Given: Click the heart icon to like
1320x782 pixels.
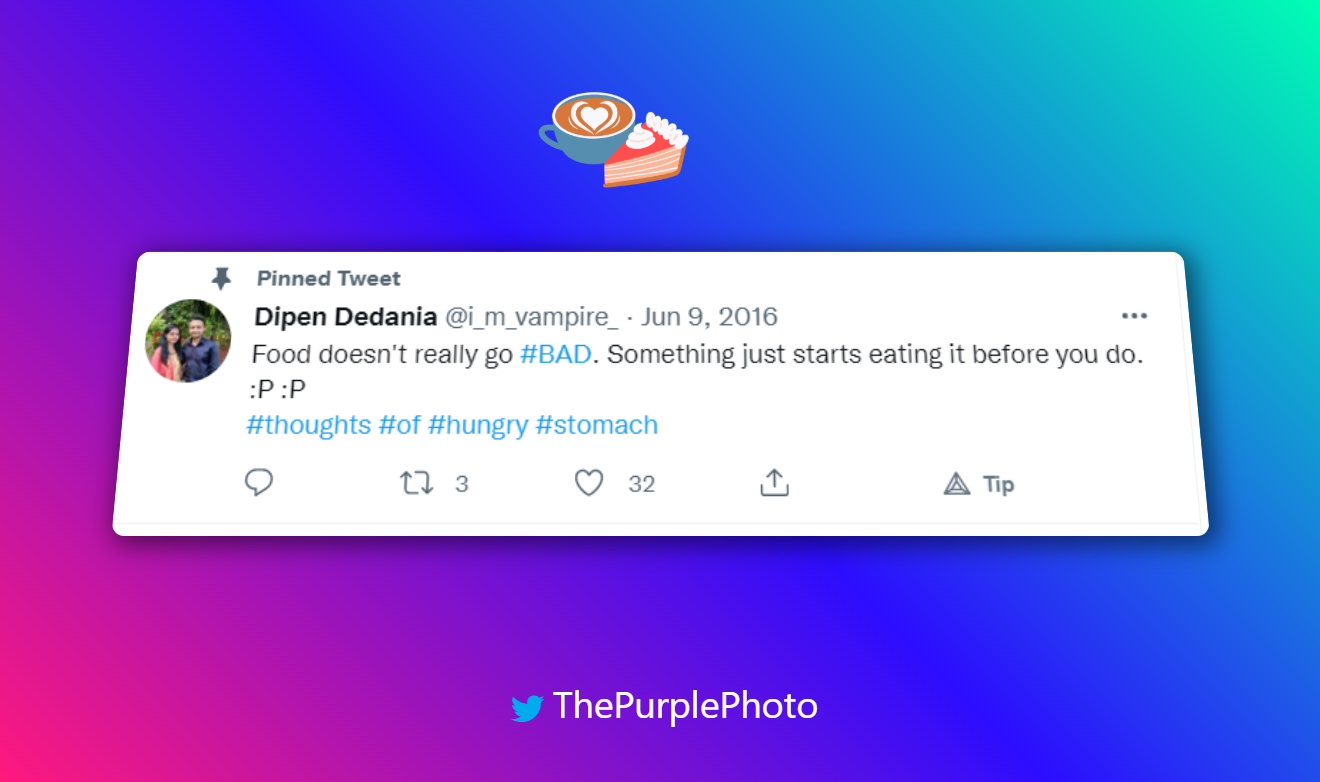Looking at the screenshot, I should click(x=589, y=482).
